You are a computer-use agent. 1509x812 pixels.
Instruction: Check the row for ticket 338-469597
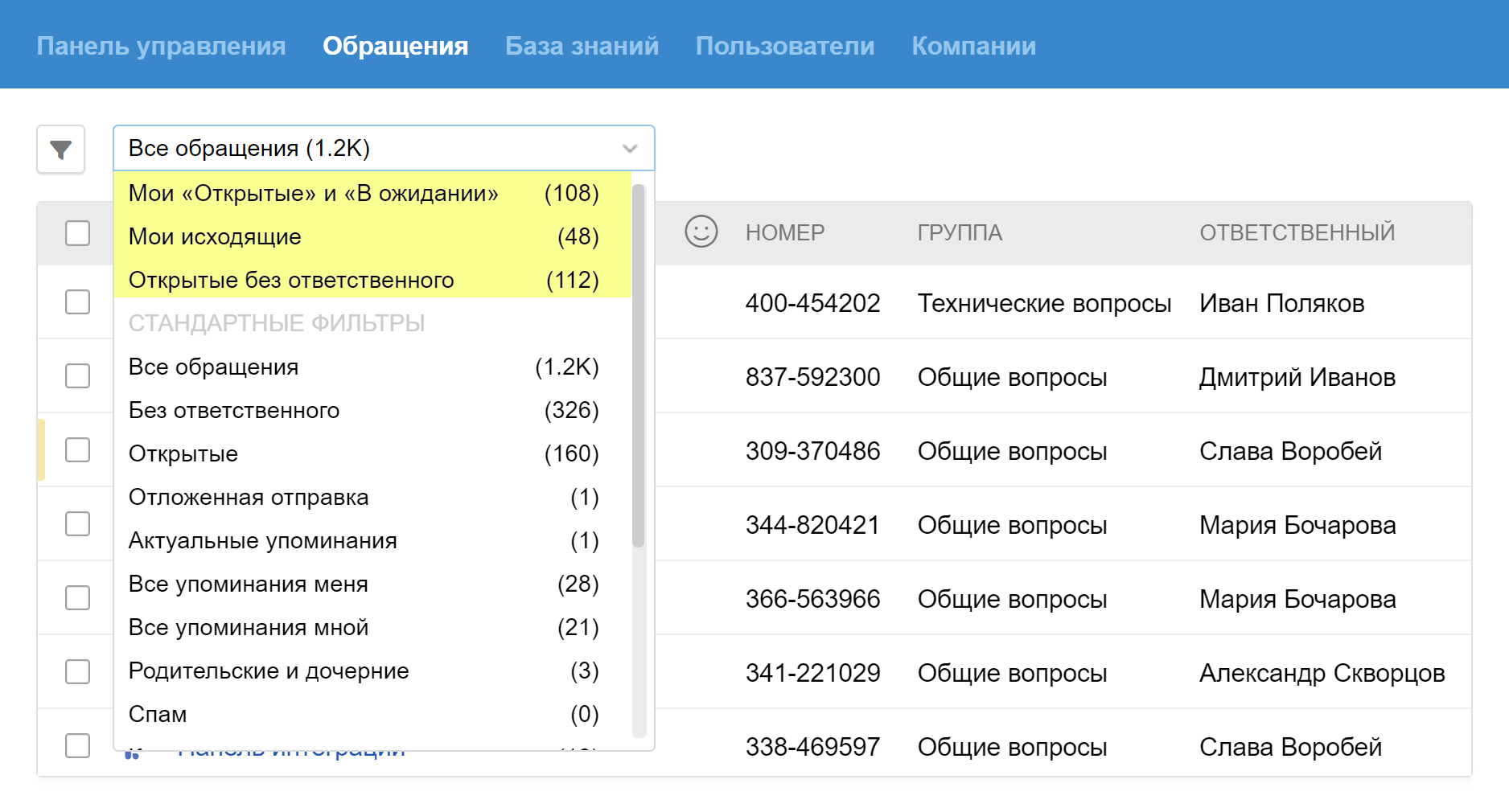click(77, 746)
